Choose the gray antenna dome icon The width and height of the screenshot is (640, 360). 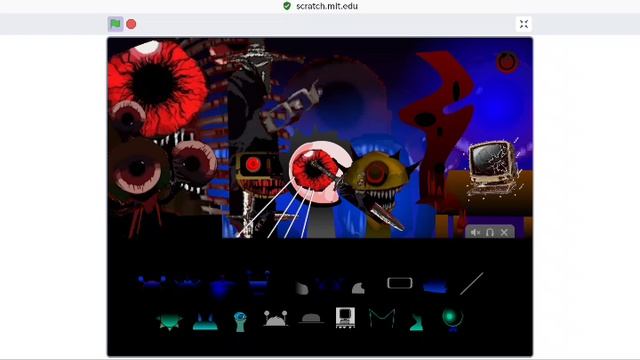[x=276, y=318]
